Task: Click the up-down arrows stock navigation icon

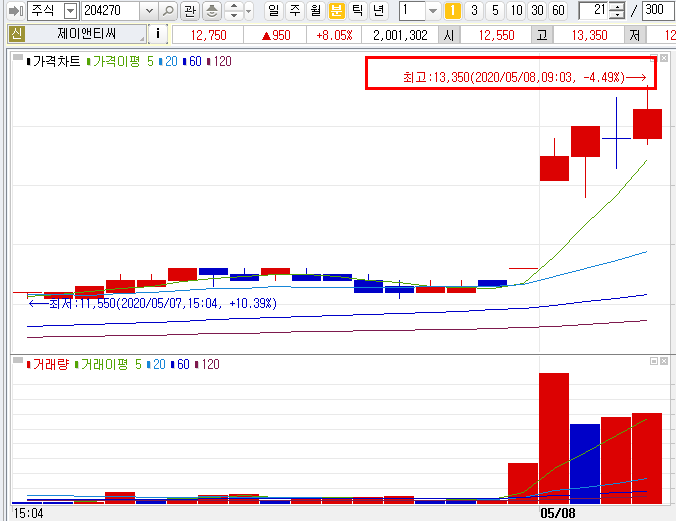Action: (x=234, y=11)
